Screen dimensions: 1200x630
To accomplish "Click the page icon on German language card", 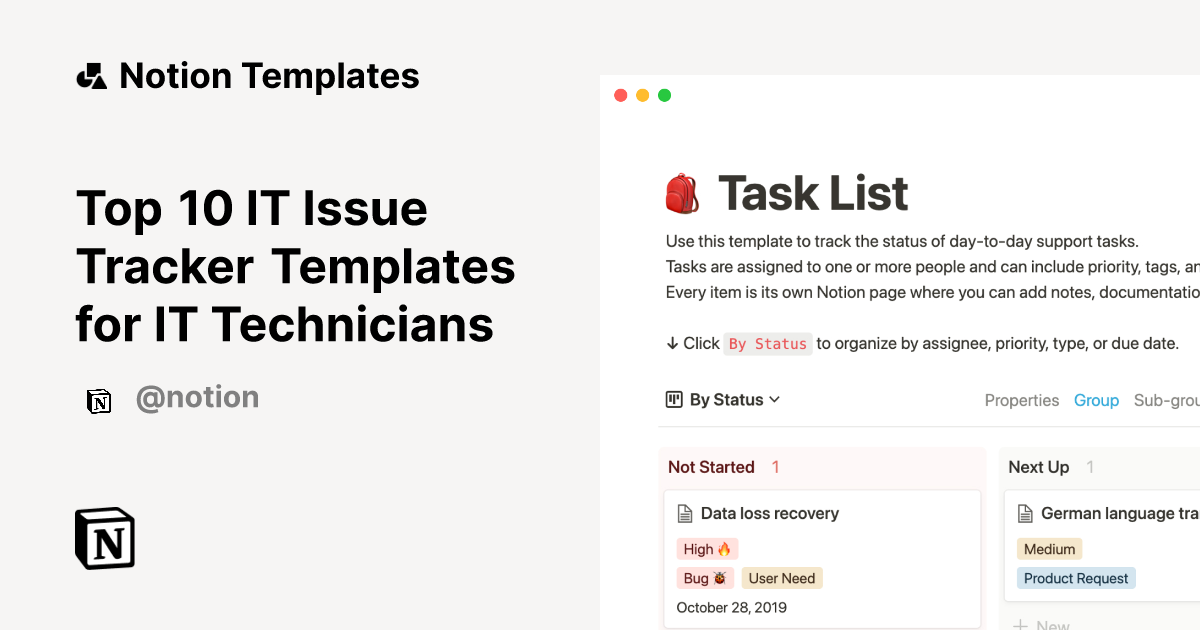I will (x=1025, y=513).
